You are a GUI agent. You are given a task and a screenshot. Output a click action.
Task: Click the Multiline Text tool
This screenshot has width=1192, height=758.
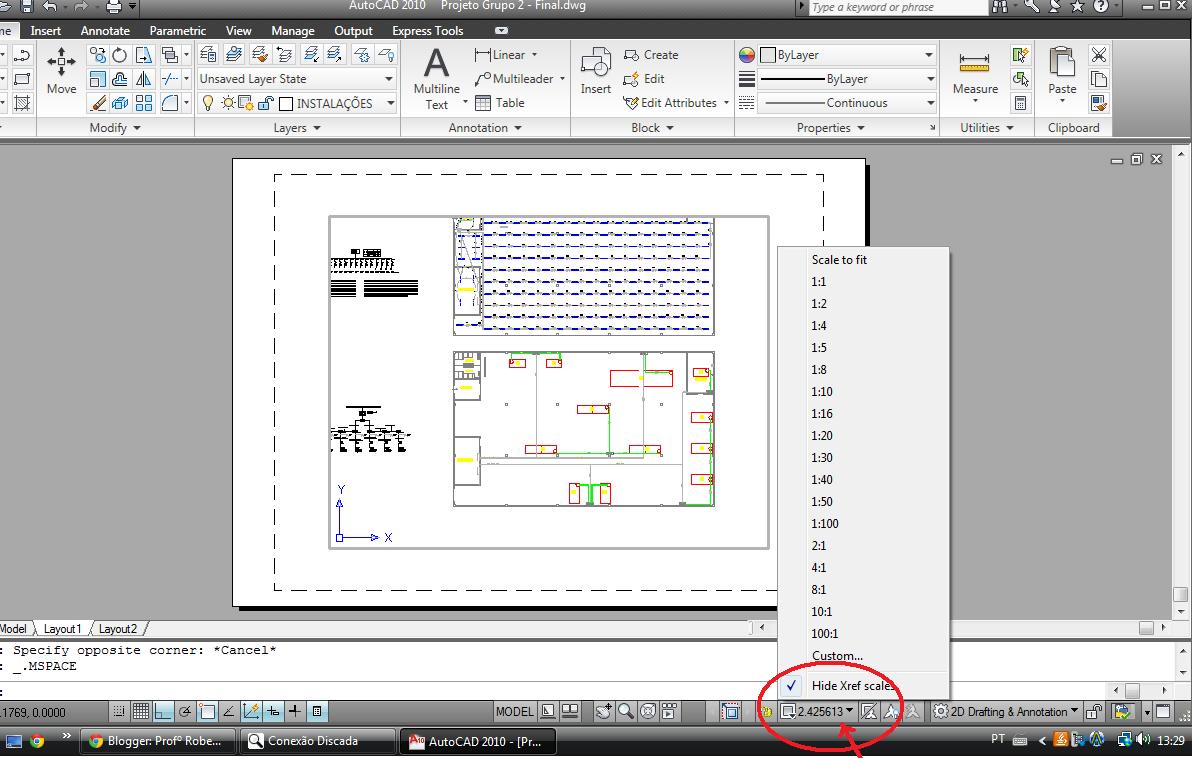(x=436, y=79)
